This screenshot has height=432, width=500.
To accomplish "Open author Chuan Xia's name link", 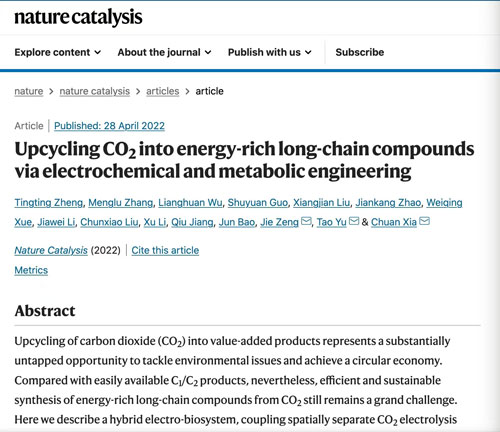I will [x=394, y=222].
